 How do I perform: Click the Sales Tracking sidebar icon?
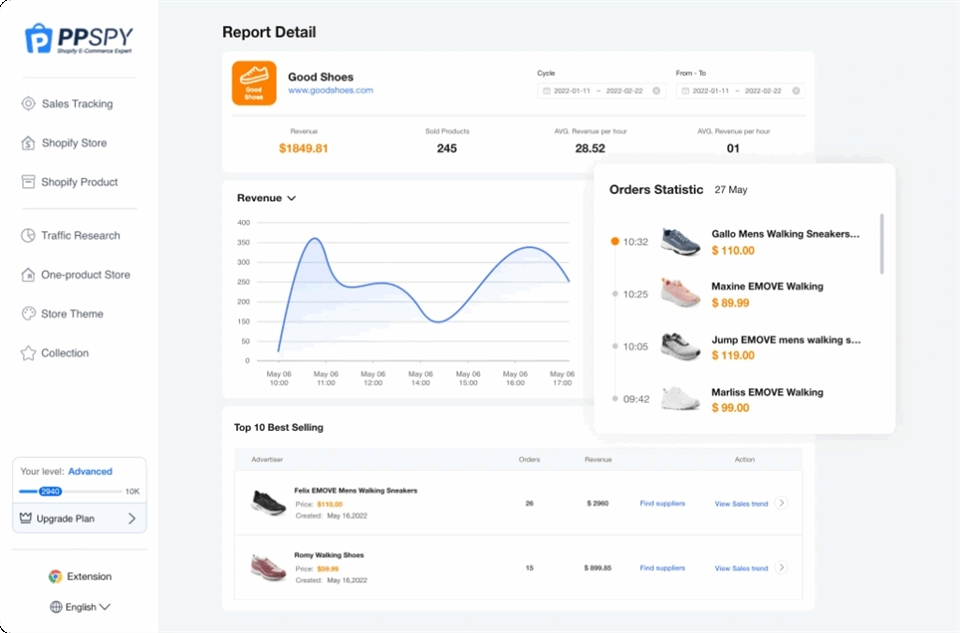point(28,104)
